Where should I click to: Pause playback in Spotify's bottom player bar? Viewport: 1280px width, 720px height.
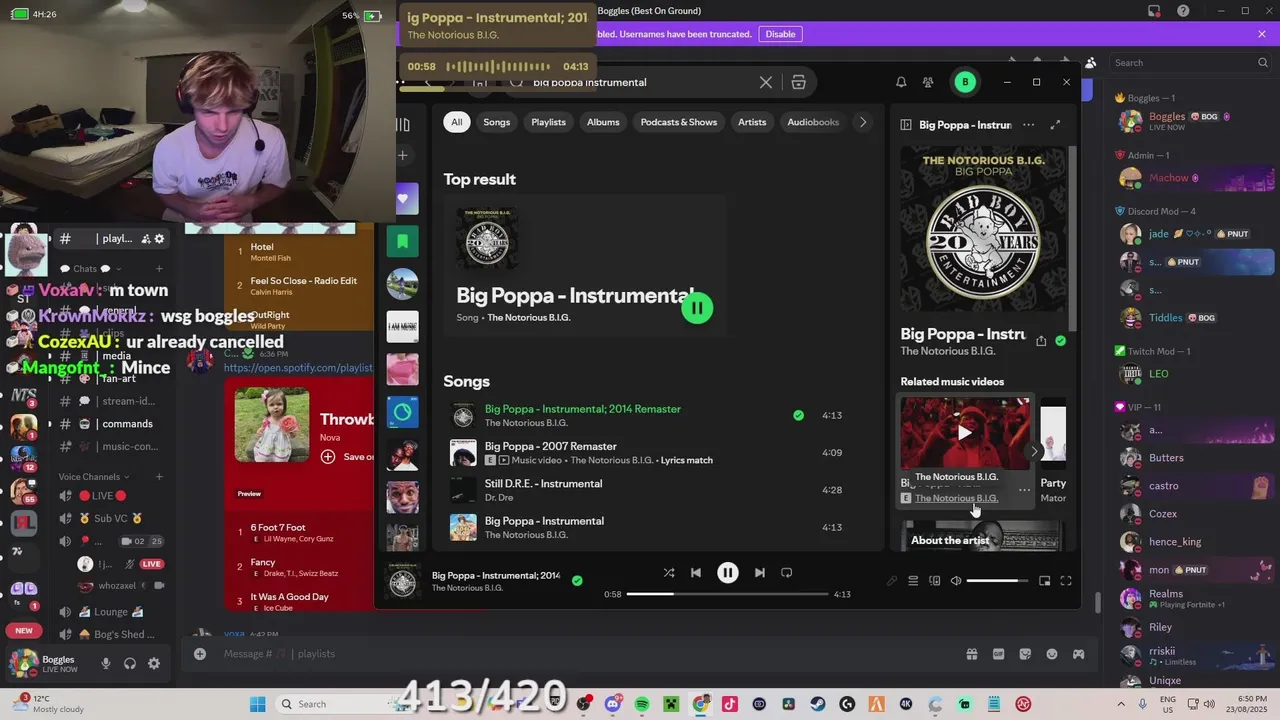tap(727, 573)
